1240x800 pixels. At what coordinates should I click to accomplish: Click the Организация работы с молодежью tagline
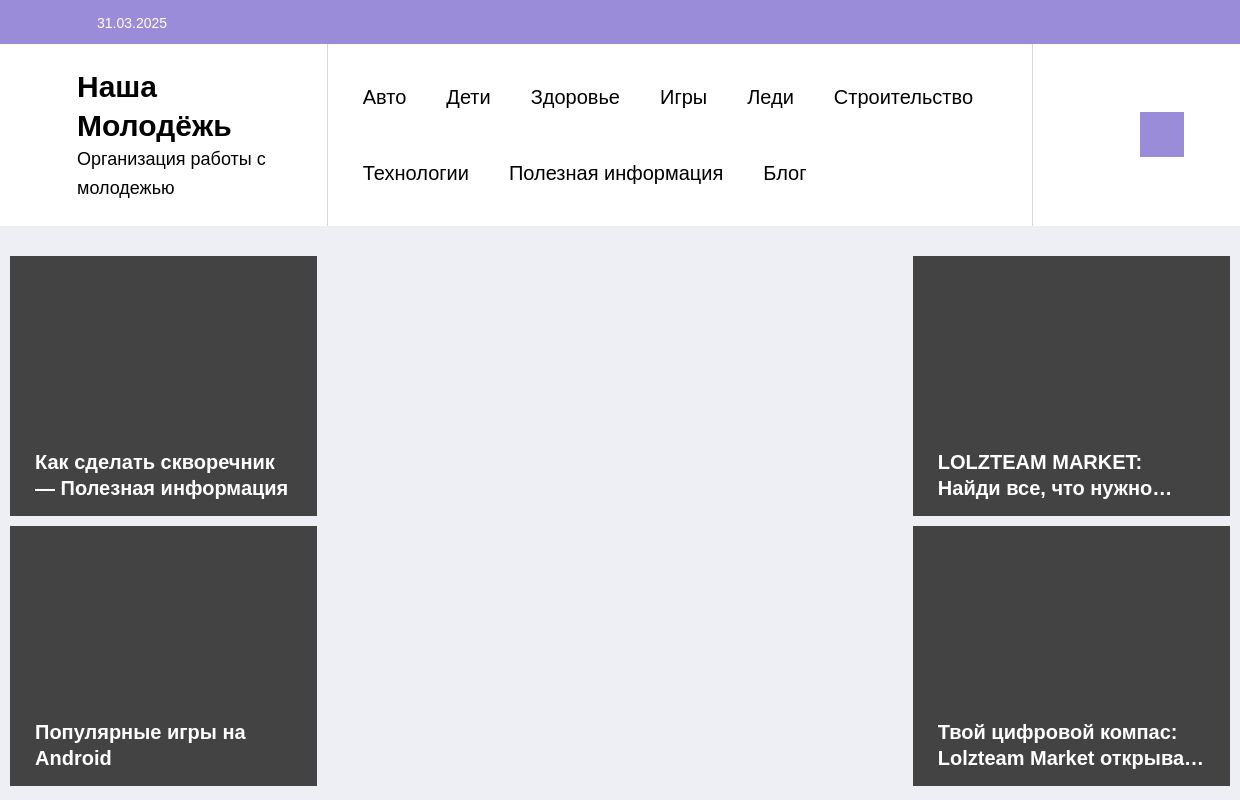pyautogui.click(x=171, y=173)
